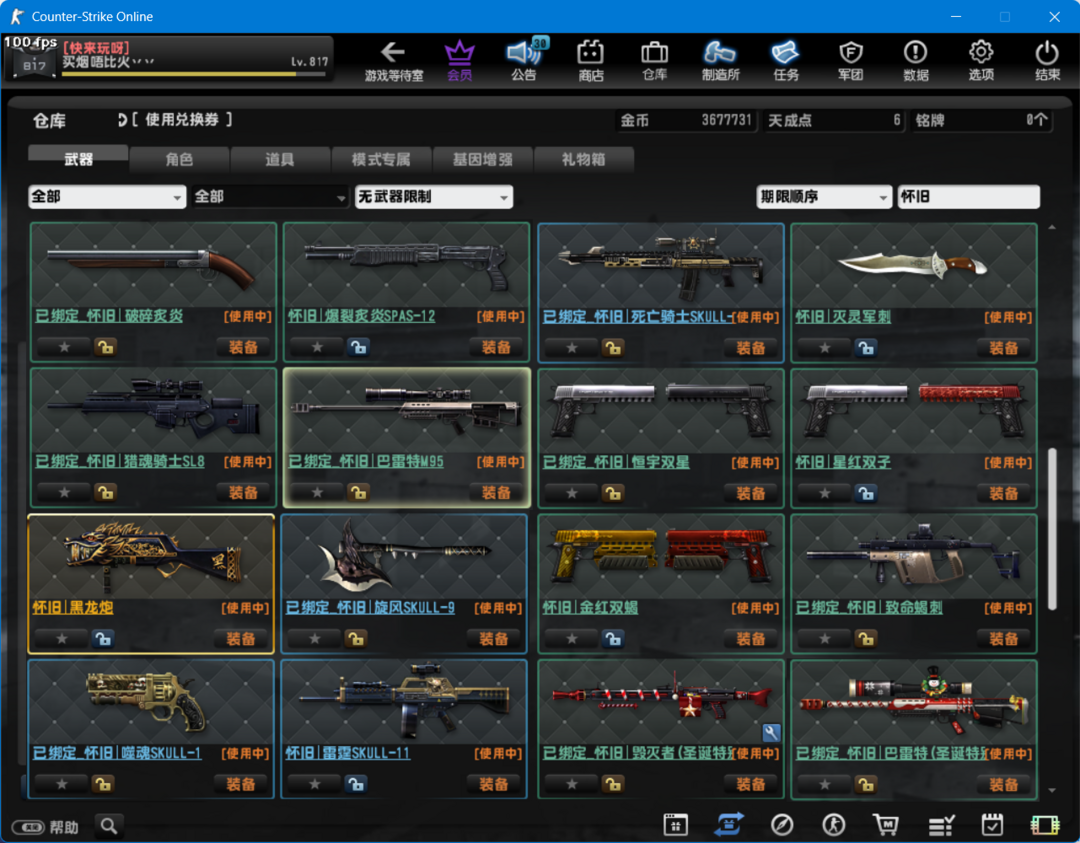Viewport: 1080px width, 843px height.
Task: Click 装备 button for 破碎炙炎
Action: (x=243, y=347)
